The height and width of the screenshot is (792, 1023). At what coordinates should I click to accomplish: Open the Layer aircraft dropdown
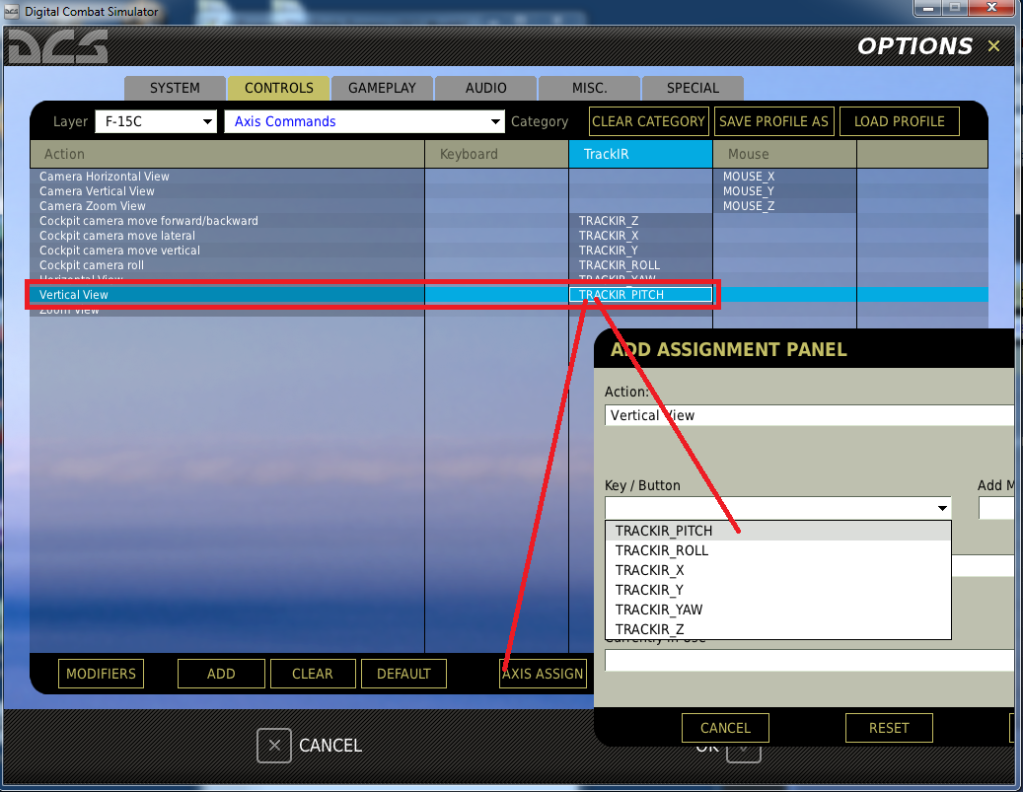(x=207, y=122)
